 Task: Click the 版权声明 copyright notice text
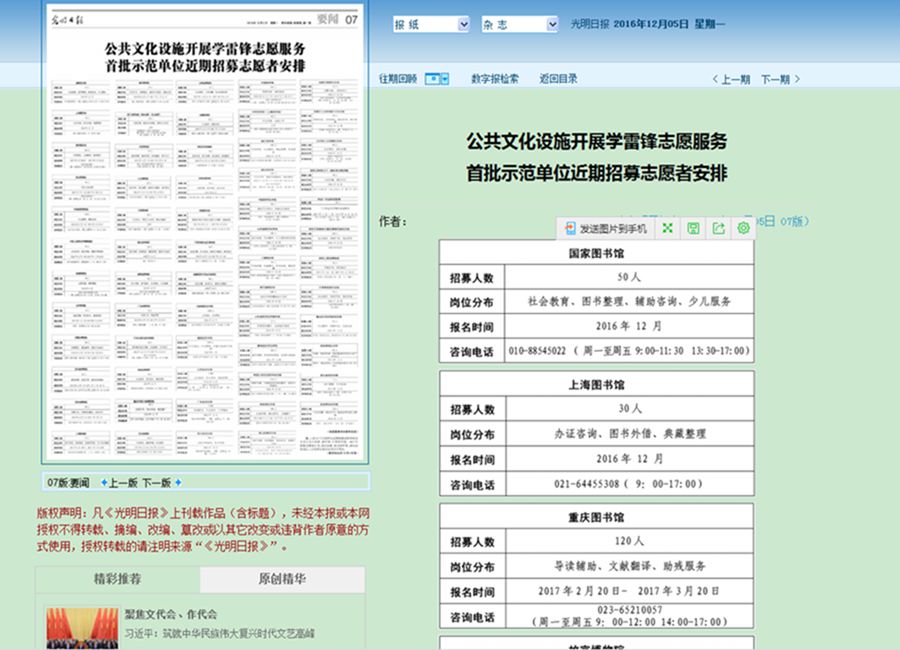[x=203, y=529]
